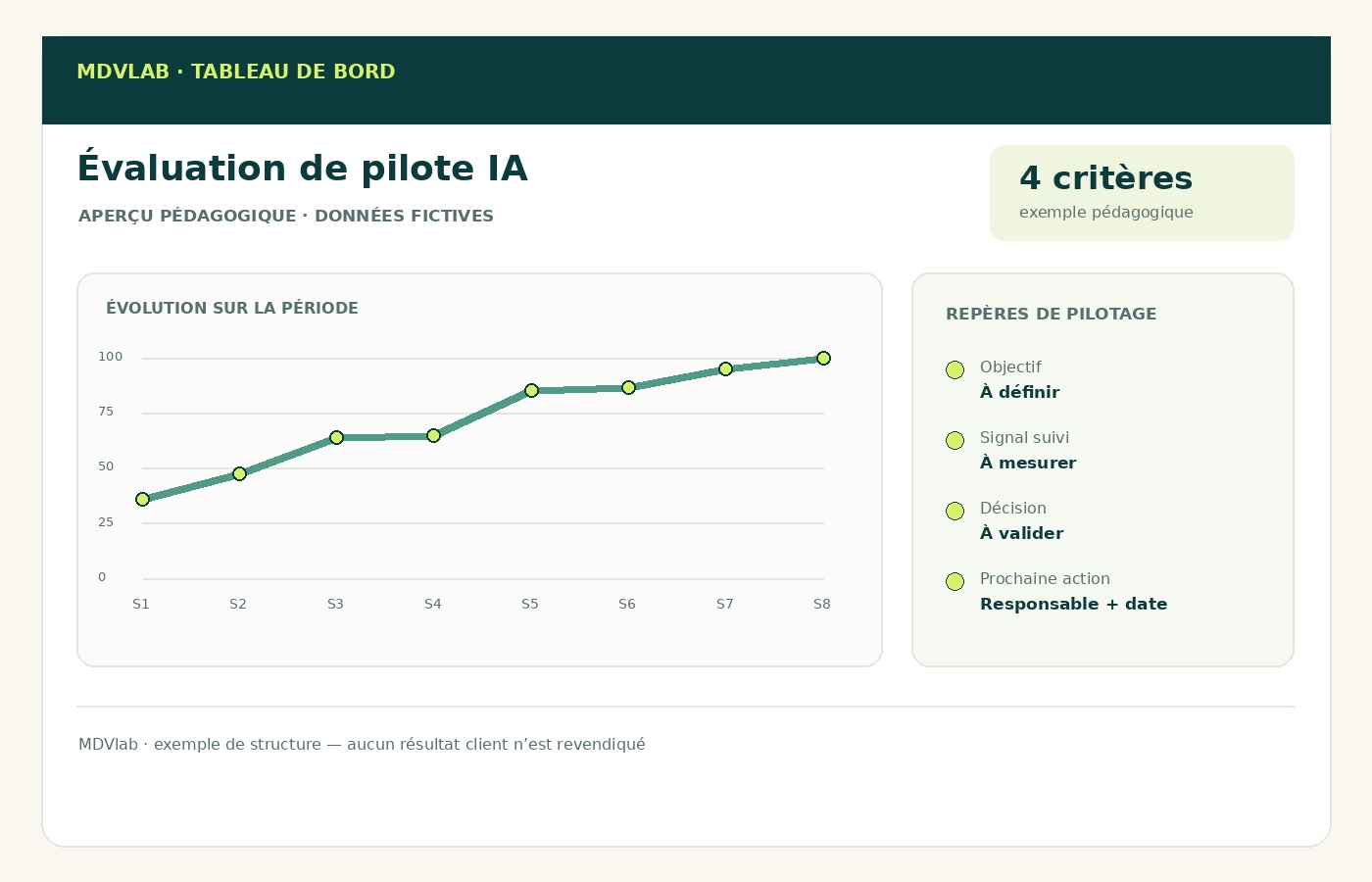Click the footer note starting "MDVlab · exemple de structure"
Screen dimensions: 1372x882
(362, 744)
